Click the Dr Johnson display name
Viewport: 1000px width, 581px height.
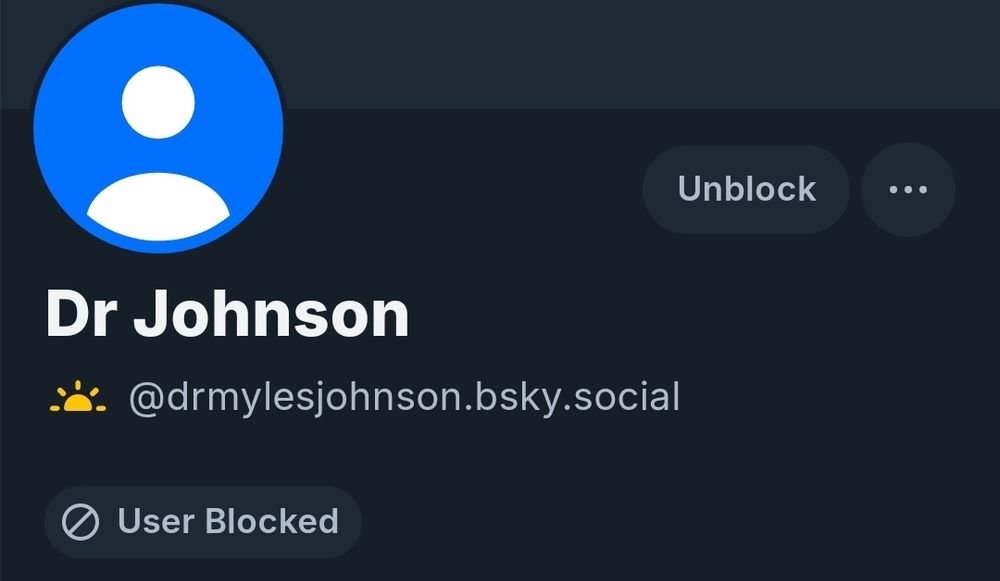click(227, 314)
